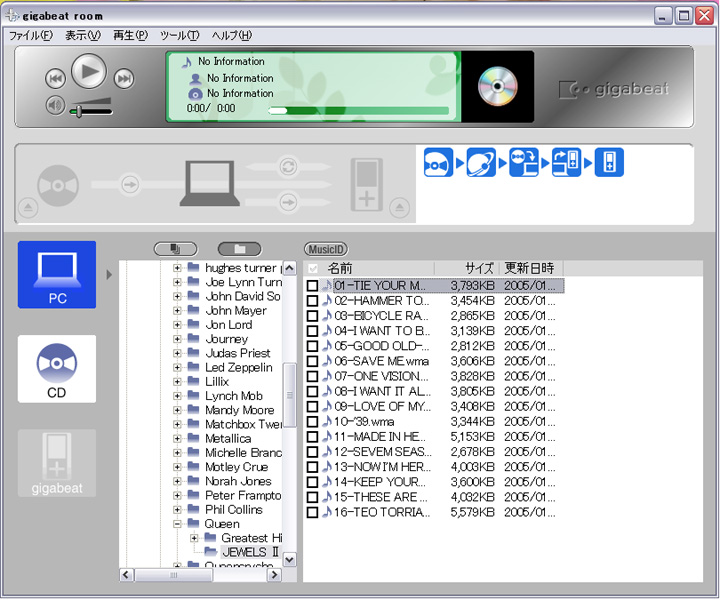Skip to the previous track
720x600 pixels.
pyautogui.click(x=55, y=78)
